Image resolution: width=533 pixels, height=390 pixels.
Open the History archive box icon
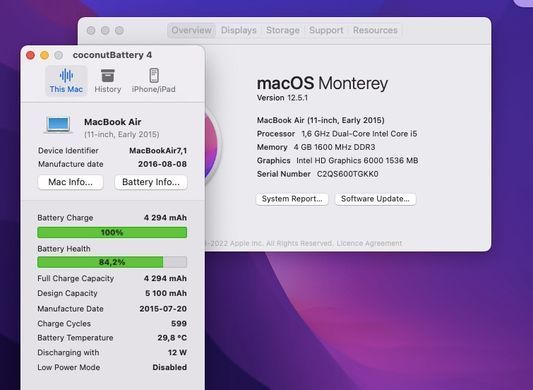point(108,75)
